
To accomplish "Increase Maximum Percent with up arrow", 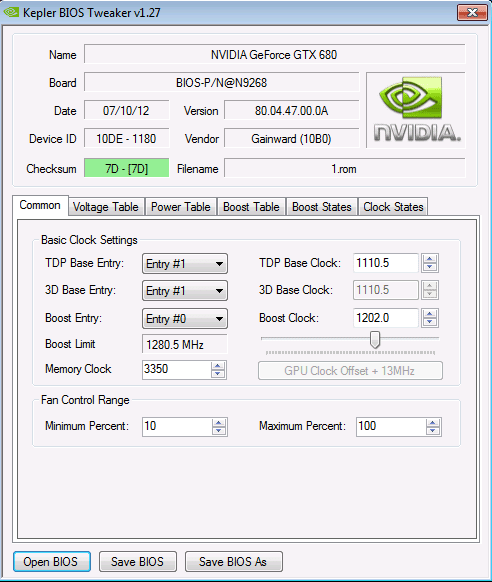I will pyautogui.click(x=433, y=423).
